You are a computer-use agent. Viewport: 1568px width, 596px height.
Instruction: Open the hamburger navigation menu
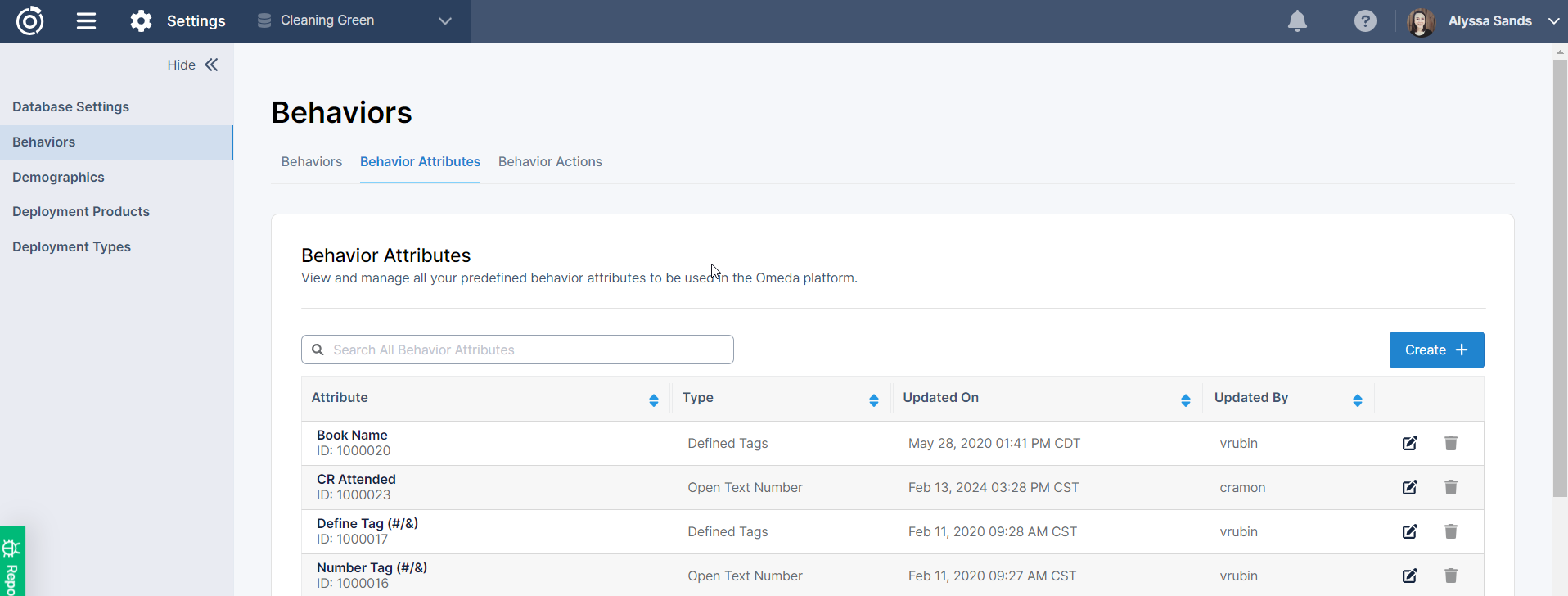[86, 21]
